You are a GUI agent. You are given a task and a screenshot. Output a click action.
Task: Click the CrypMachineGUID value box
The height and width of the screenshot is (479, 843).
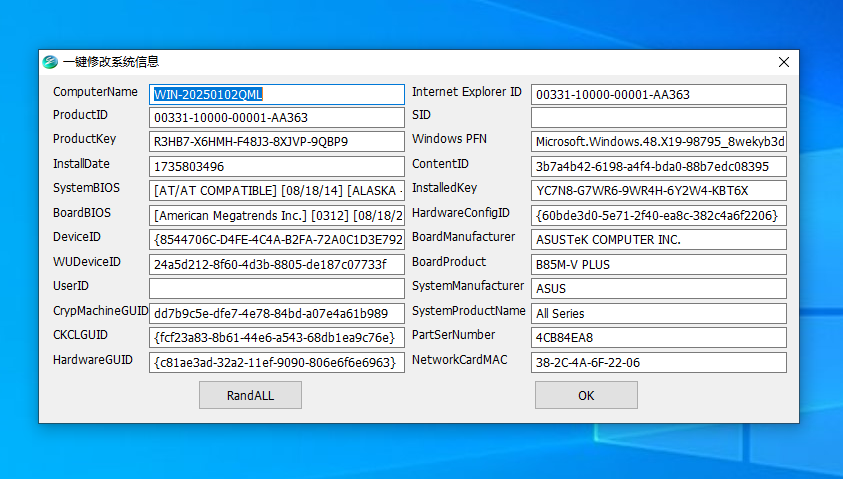(x=277, y=313)
